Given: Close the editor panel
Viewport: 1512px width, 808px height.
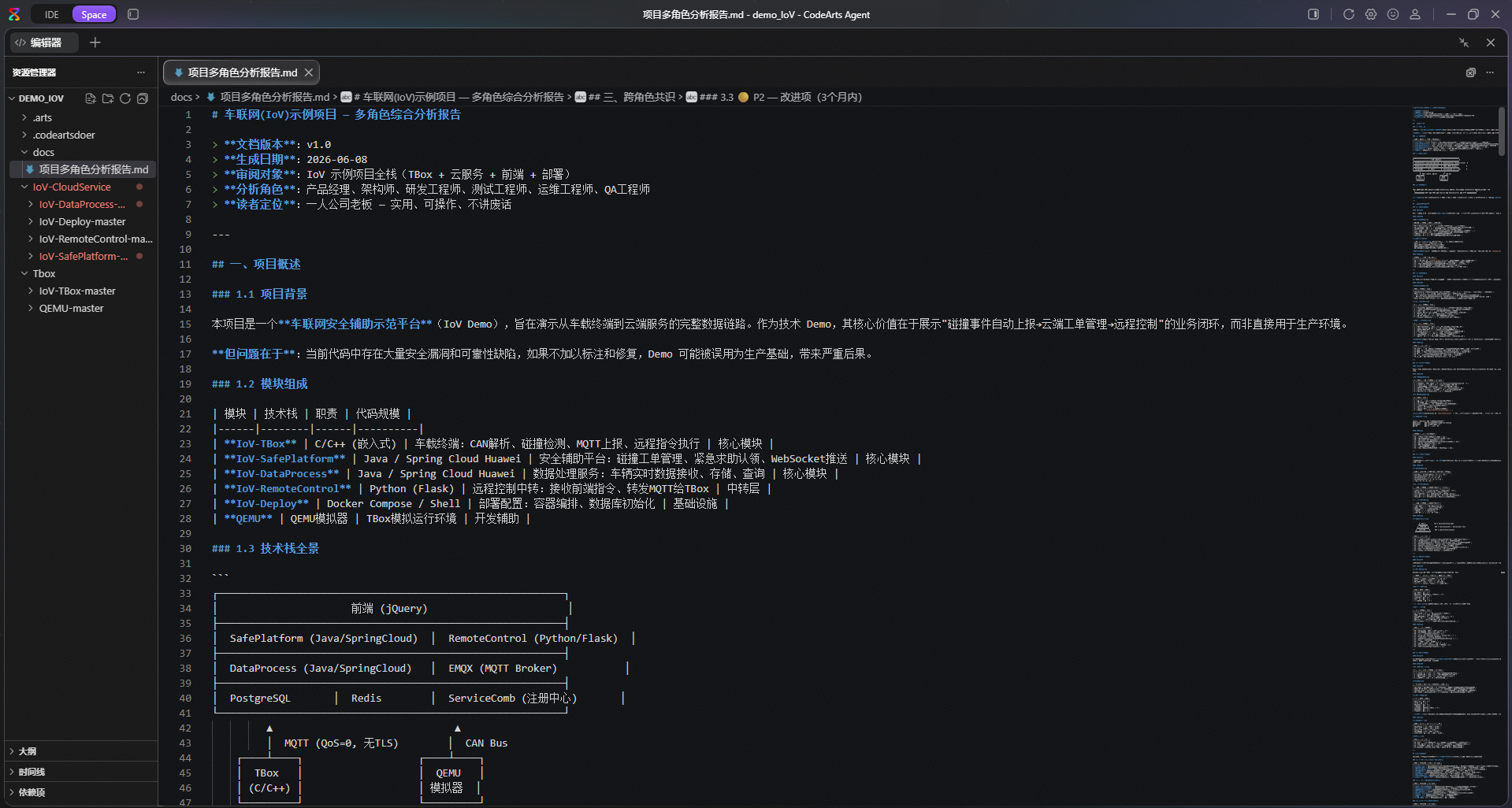Looking at the screenshot, I should (1491, 43).
